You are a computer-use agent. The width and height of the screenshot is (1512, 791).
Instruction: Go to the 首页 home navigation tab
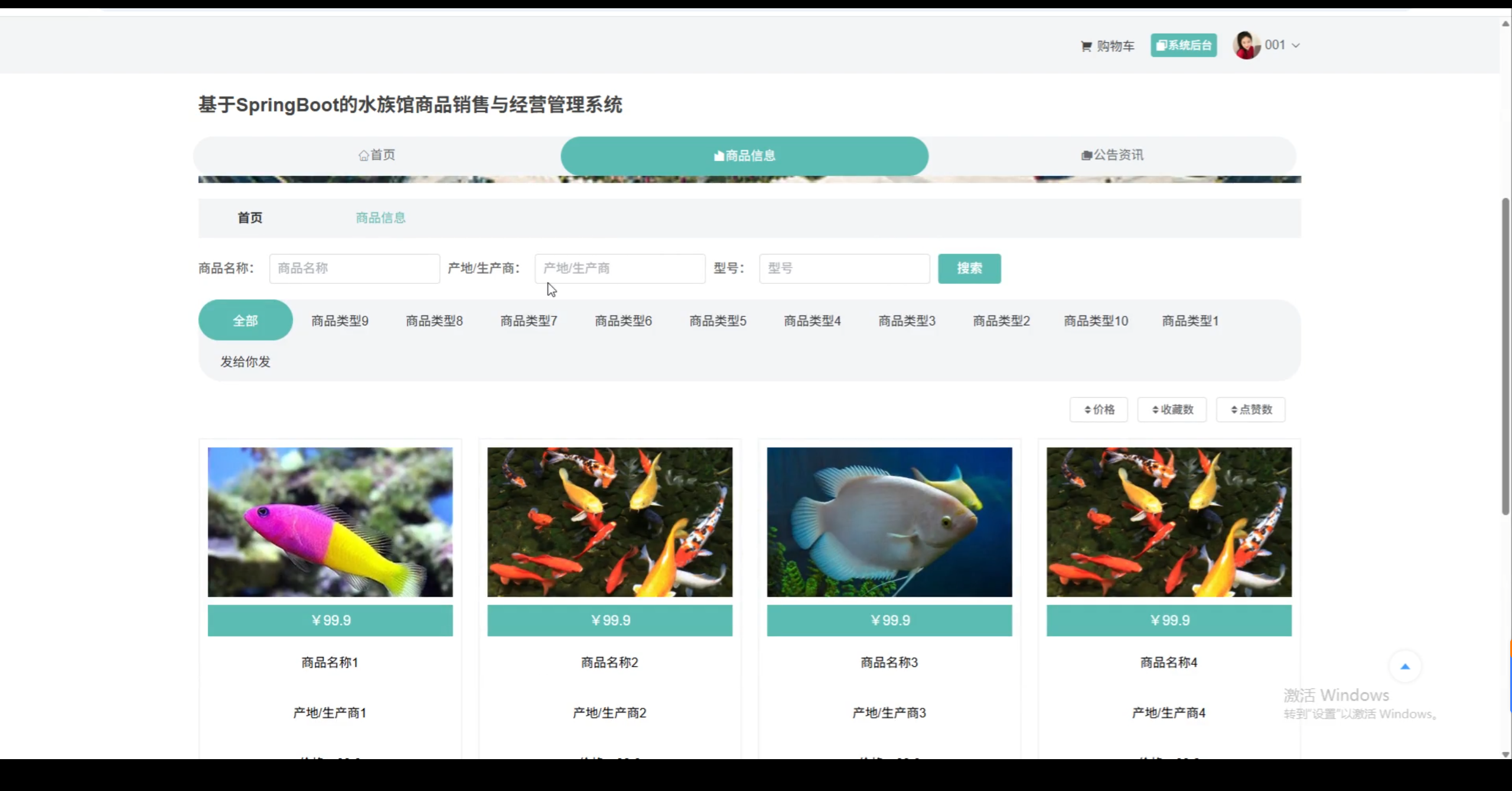pyautogui.click(x=377, y=155)
